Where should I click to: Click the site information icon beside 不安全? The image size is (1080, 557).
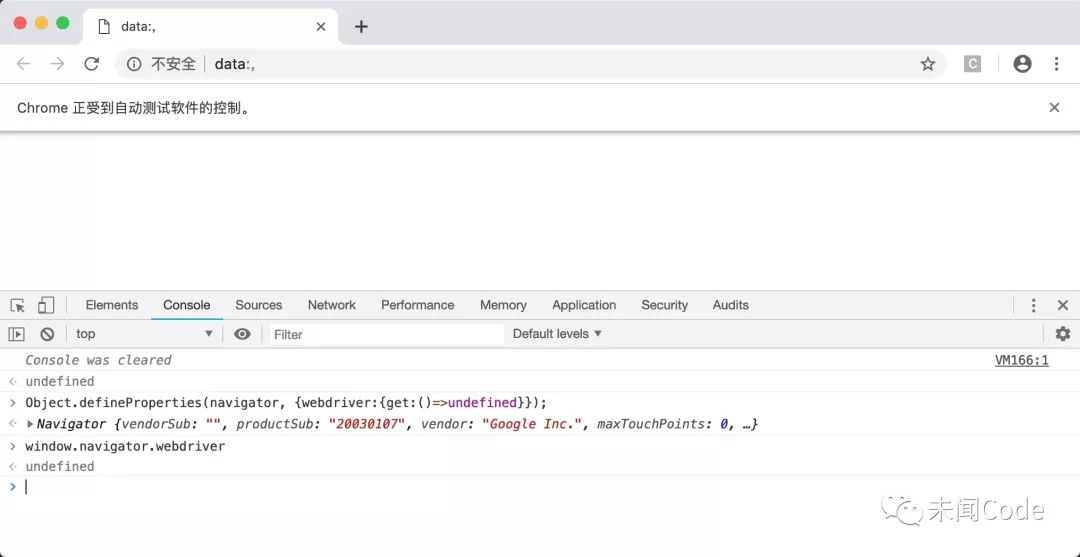click(x=134, y=64)
